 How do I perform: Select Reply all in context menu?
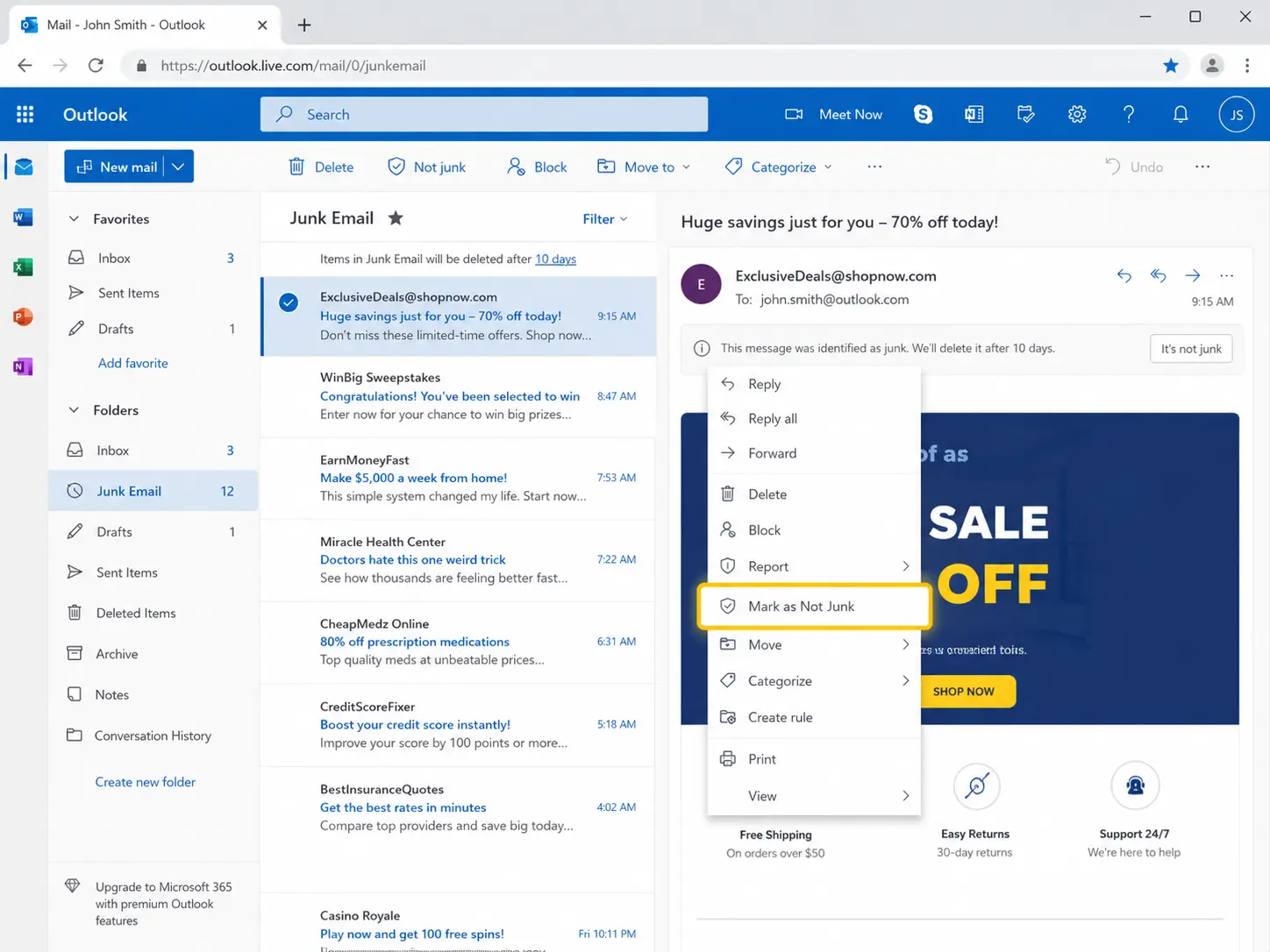[814, 418]
